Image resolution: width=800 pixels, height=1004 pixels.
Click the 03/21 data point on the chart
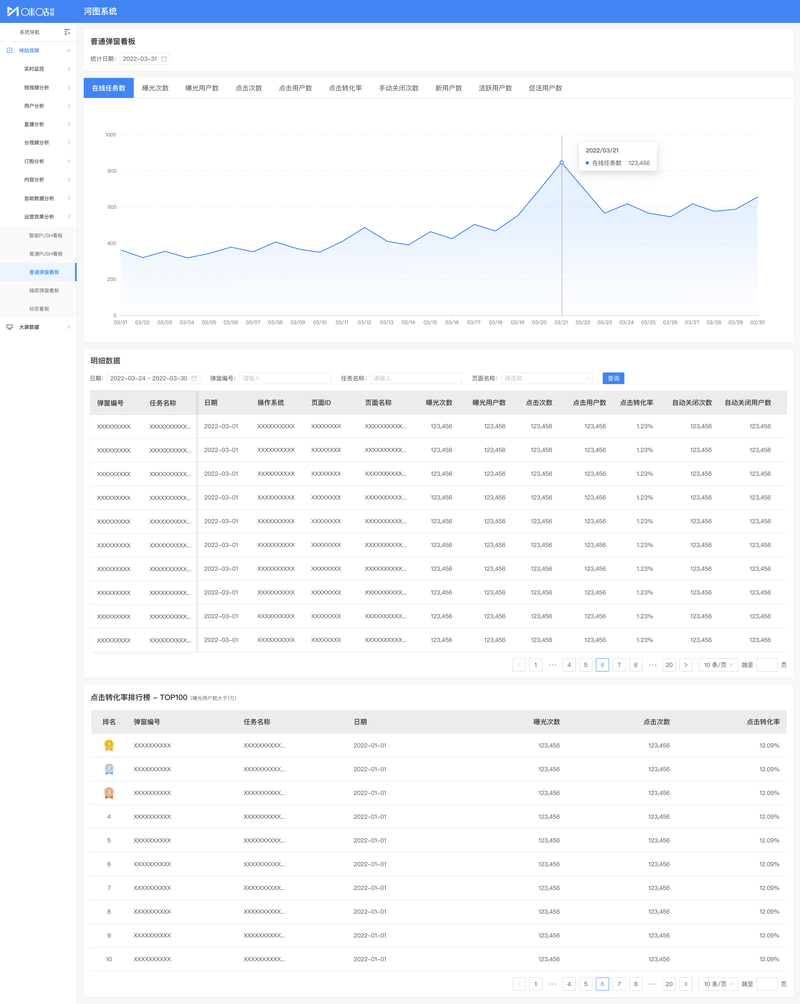(562, 163)
